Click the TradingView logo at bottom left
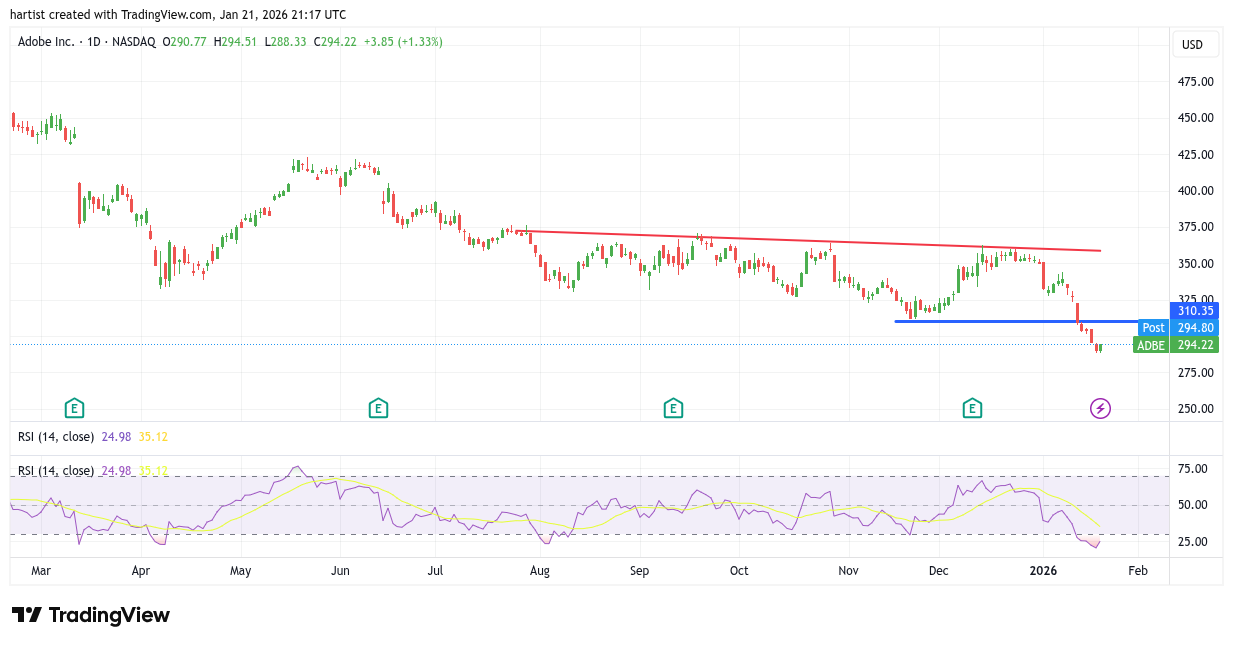1233x645 pixels. pyautogui.click(x=91, y=615)
